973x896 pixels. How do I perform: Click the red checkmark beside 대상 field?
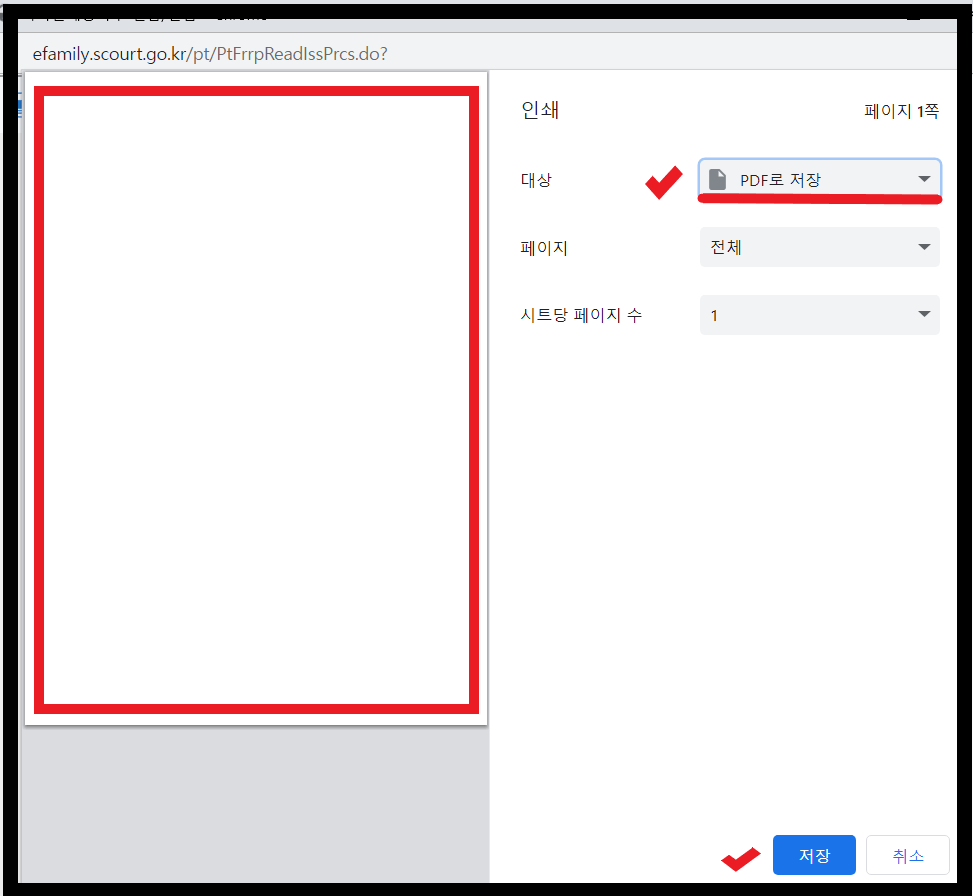coord(662,182)
